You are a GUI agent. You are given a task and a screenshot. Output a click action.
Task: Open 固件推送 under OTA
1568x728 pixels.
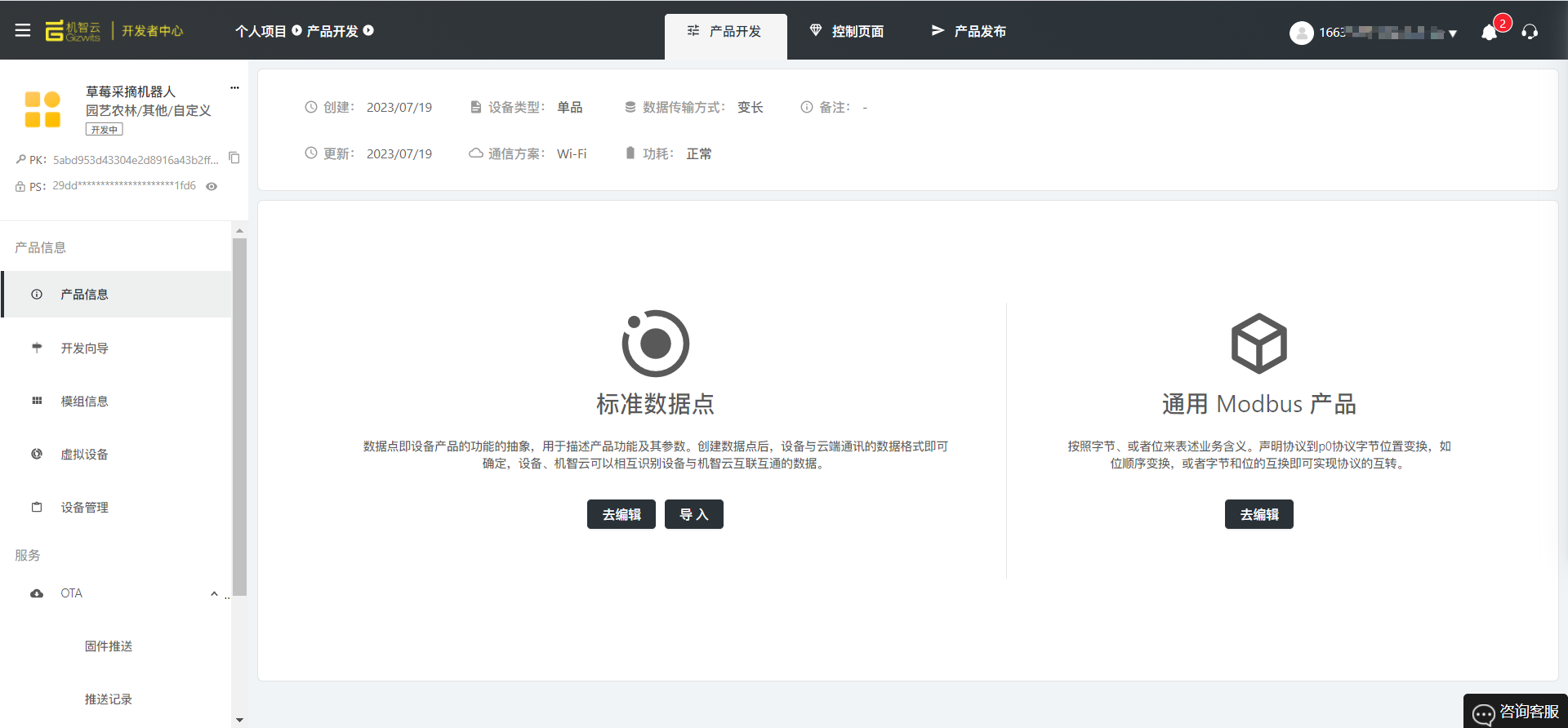pyautogui.click(x=109, y=646)
